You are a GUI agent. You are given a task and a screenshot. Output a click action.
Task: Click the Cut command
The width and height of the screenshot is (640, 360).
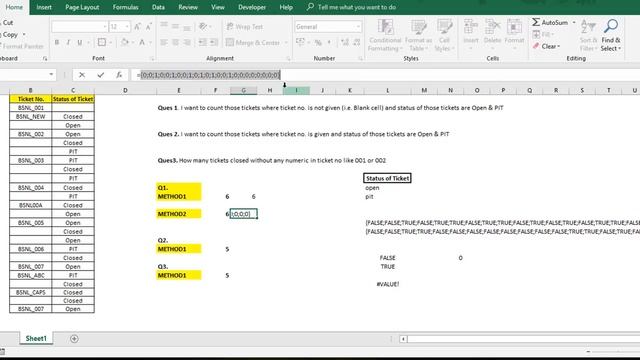[x=8, y=22]
